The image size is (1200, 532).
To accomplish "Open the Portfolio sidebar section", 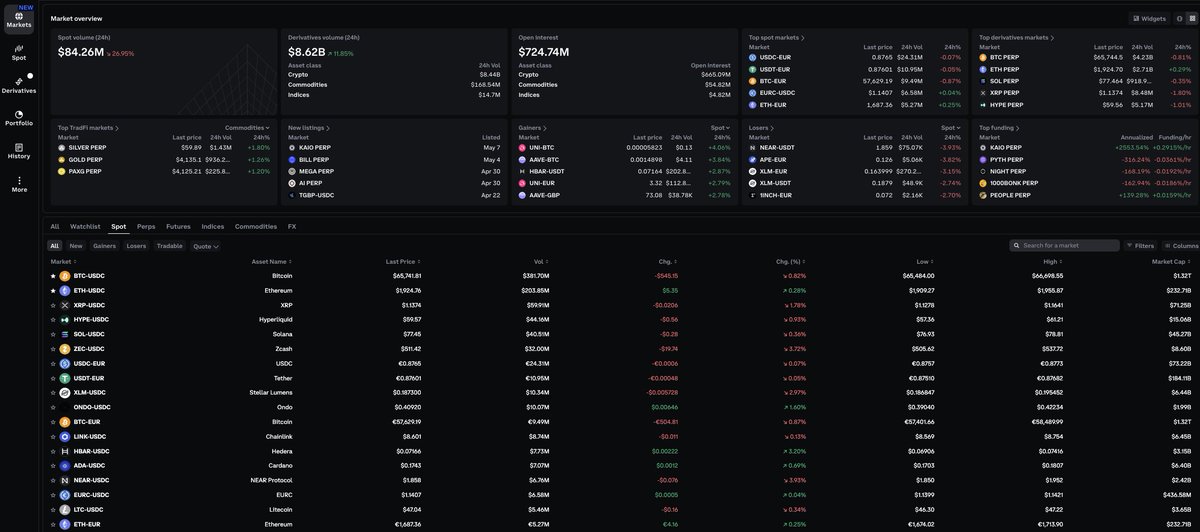I will [19, 118].
